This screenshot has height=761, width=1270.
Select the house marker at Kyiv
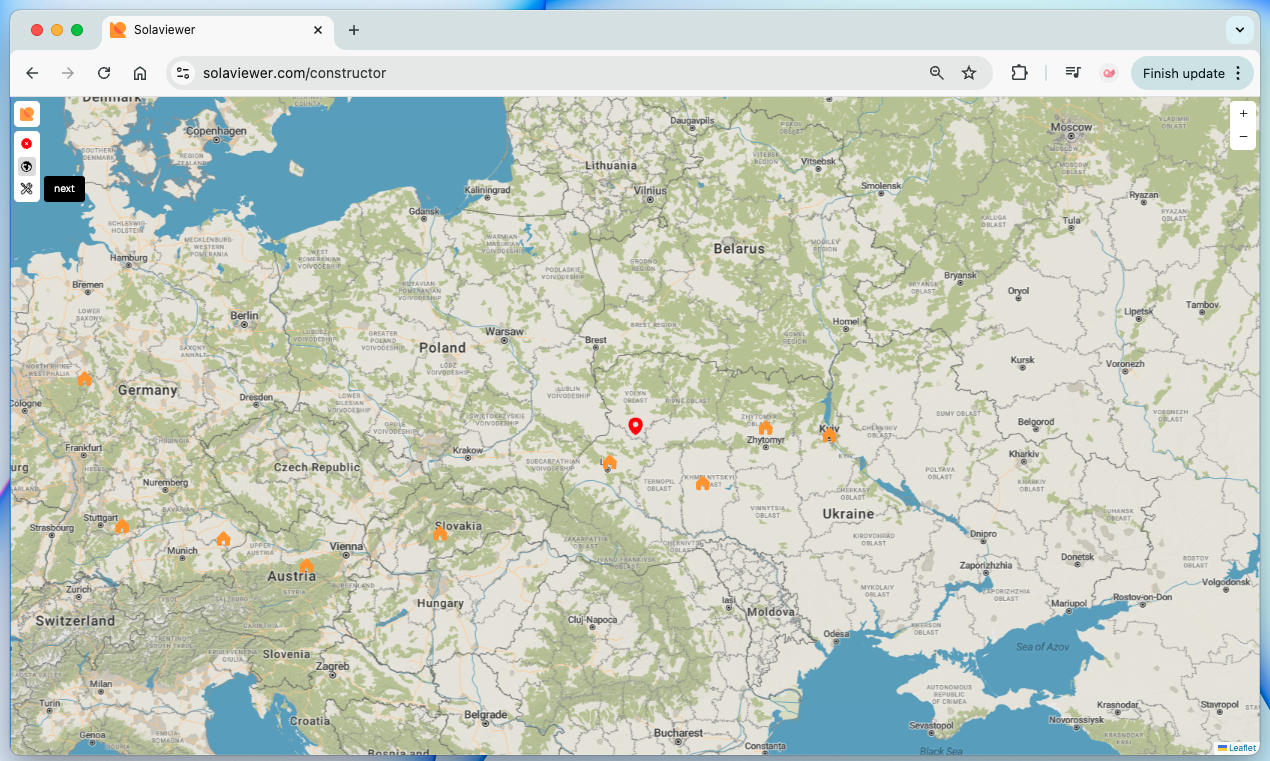[x=829, y=435]
